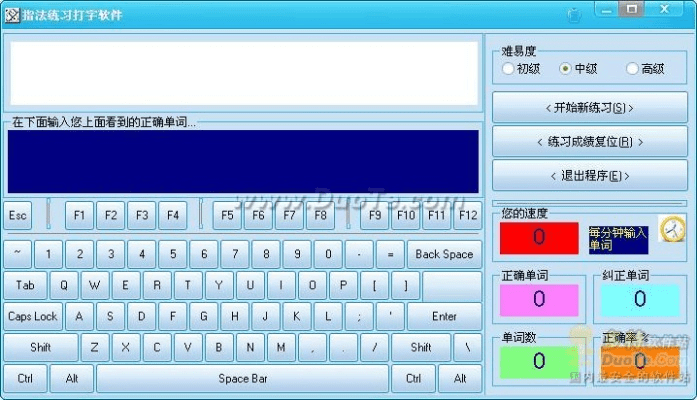
Task: Set difficulty to 高级 advanced
Action: point(632,69)
